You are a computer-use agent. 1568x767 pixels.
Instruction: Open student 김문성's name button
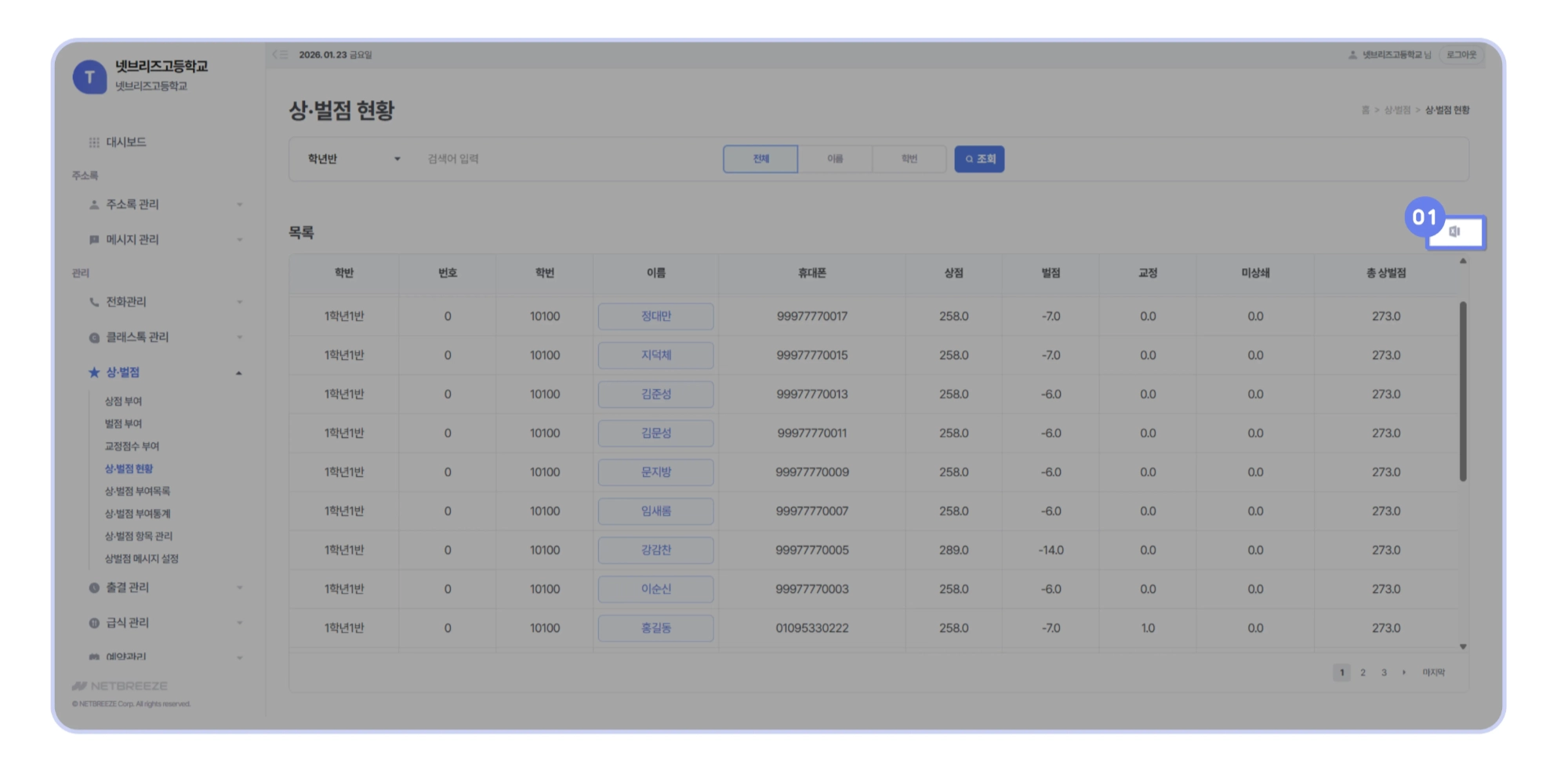click(655, 433)
